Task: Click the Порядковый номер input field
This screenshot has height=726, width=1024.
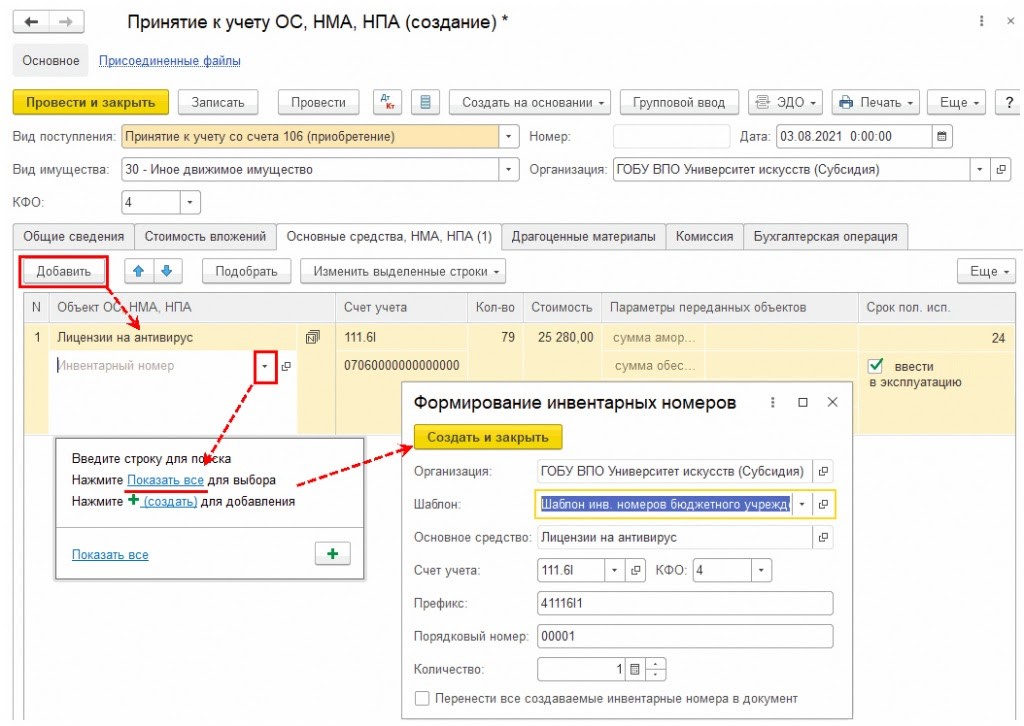Action: 685,636
